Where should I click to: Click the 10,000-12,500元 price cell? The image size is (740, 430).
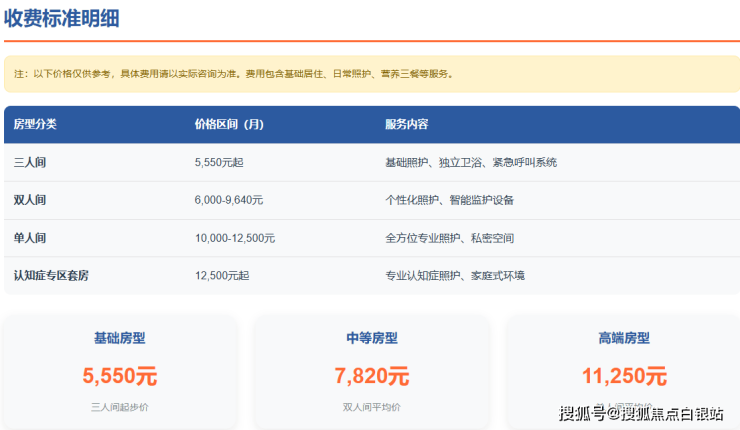click(x=235, y=238)
